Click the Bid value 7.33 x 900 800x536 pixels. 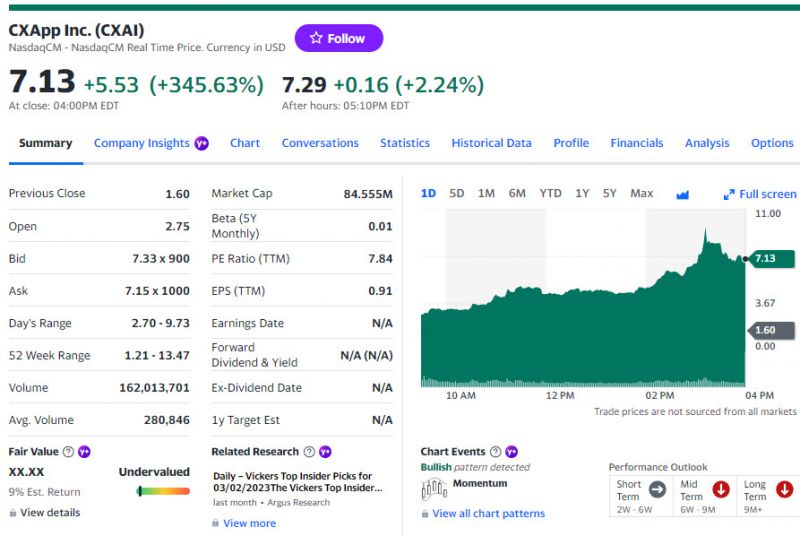pos(161,259)
